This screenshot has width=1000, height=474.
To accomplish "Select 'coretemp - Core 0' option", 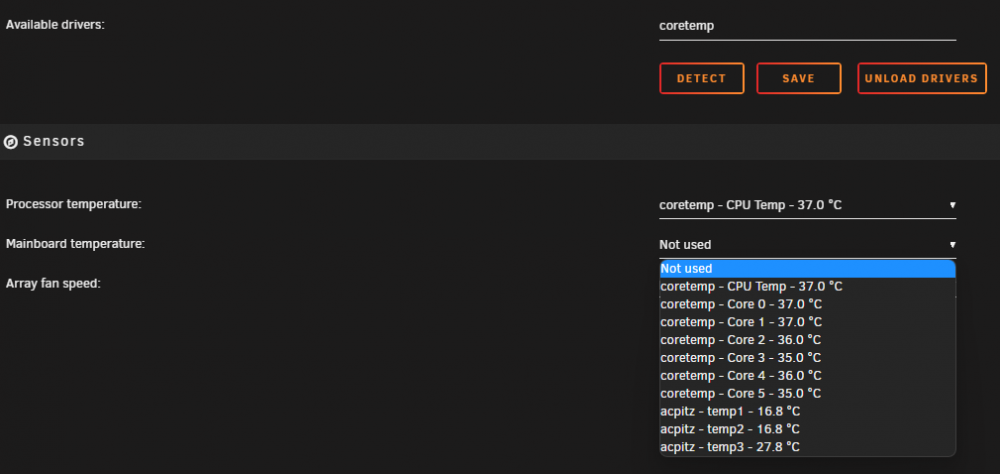I will tap(807, 304).
